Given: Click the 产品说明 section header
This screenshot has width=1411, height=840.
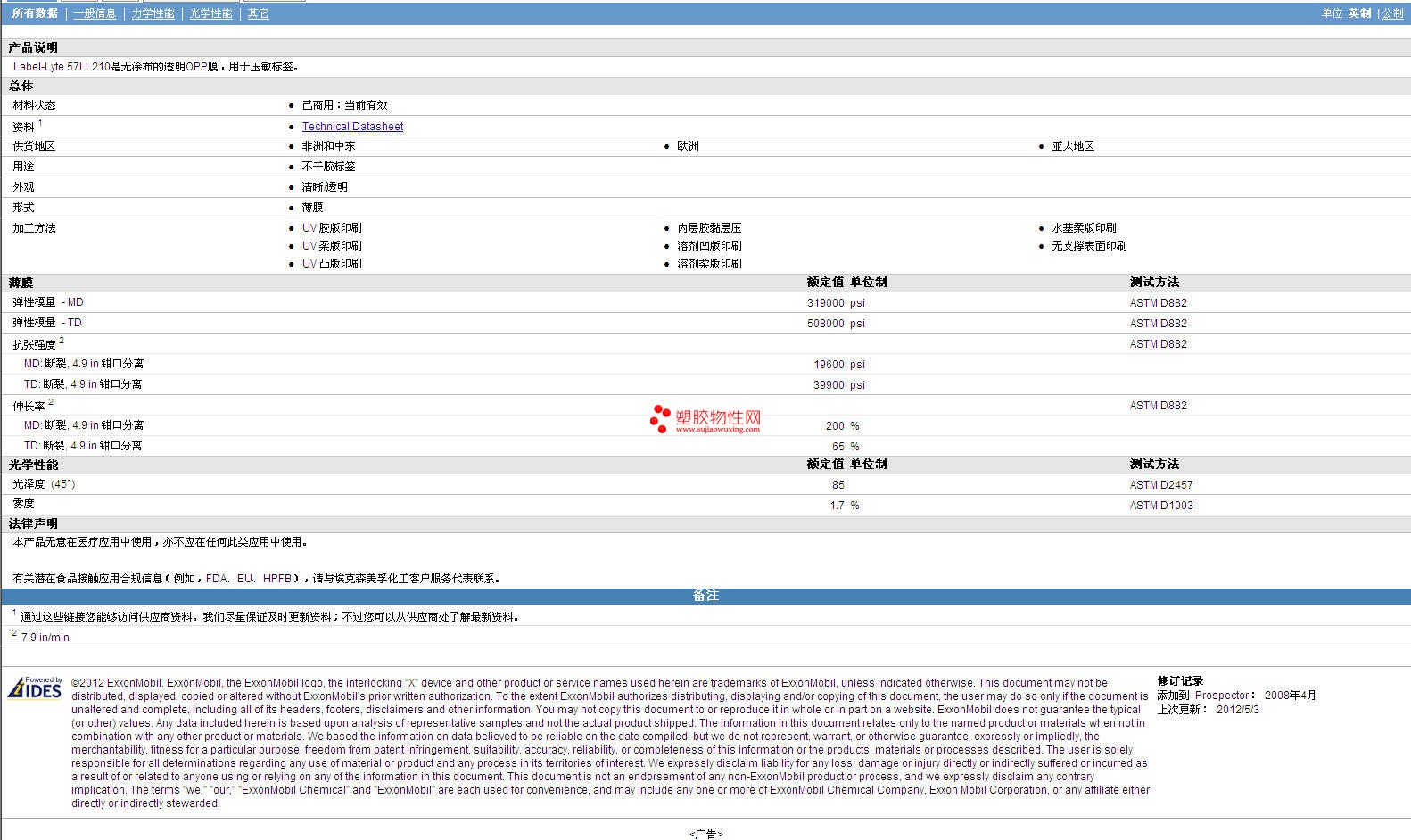Looking at the screenshot, I should [33, 47].
